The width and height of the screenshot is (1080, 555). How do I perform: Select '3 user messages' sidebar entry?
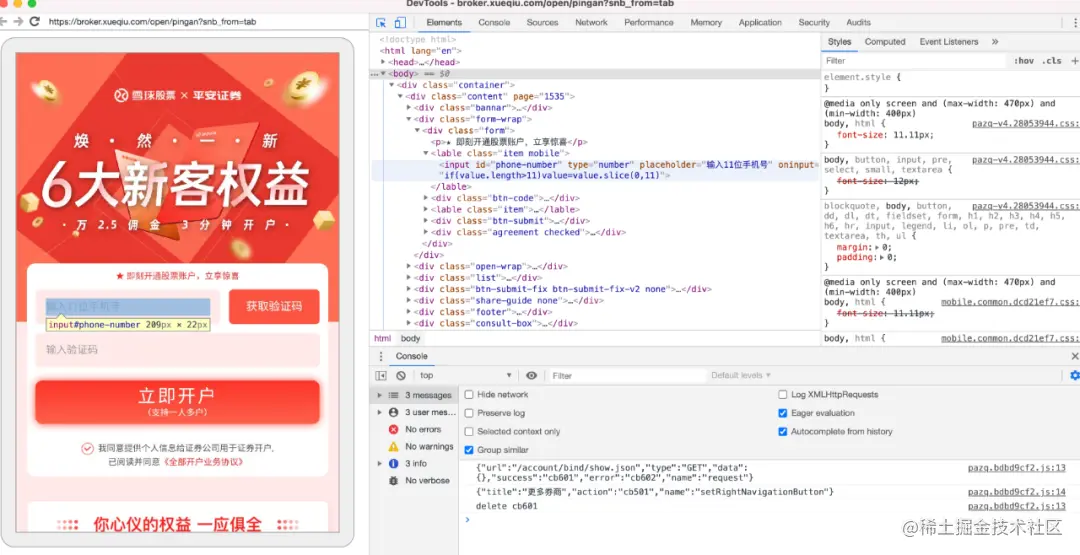point(415,412)
